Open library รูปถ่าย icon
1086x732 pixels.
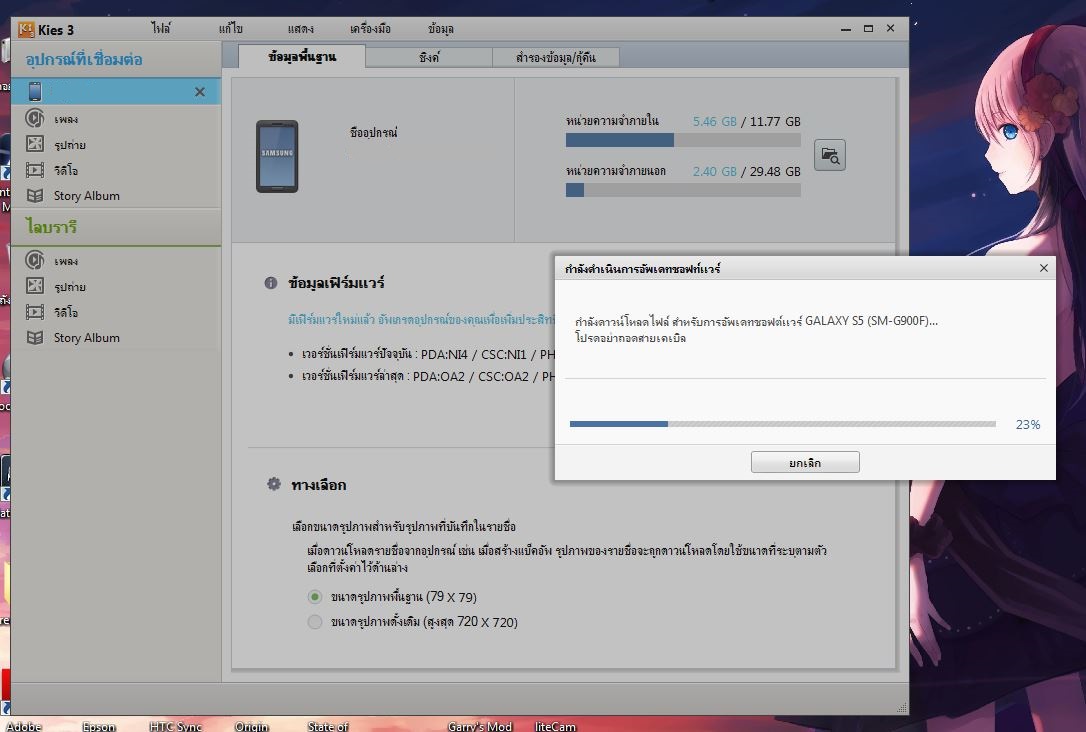[35, 286]
